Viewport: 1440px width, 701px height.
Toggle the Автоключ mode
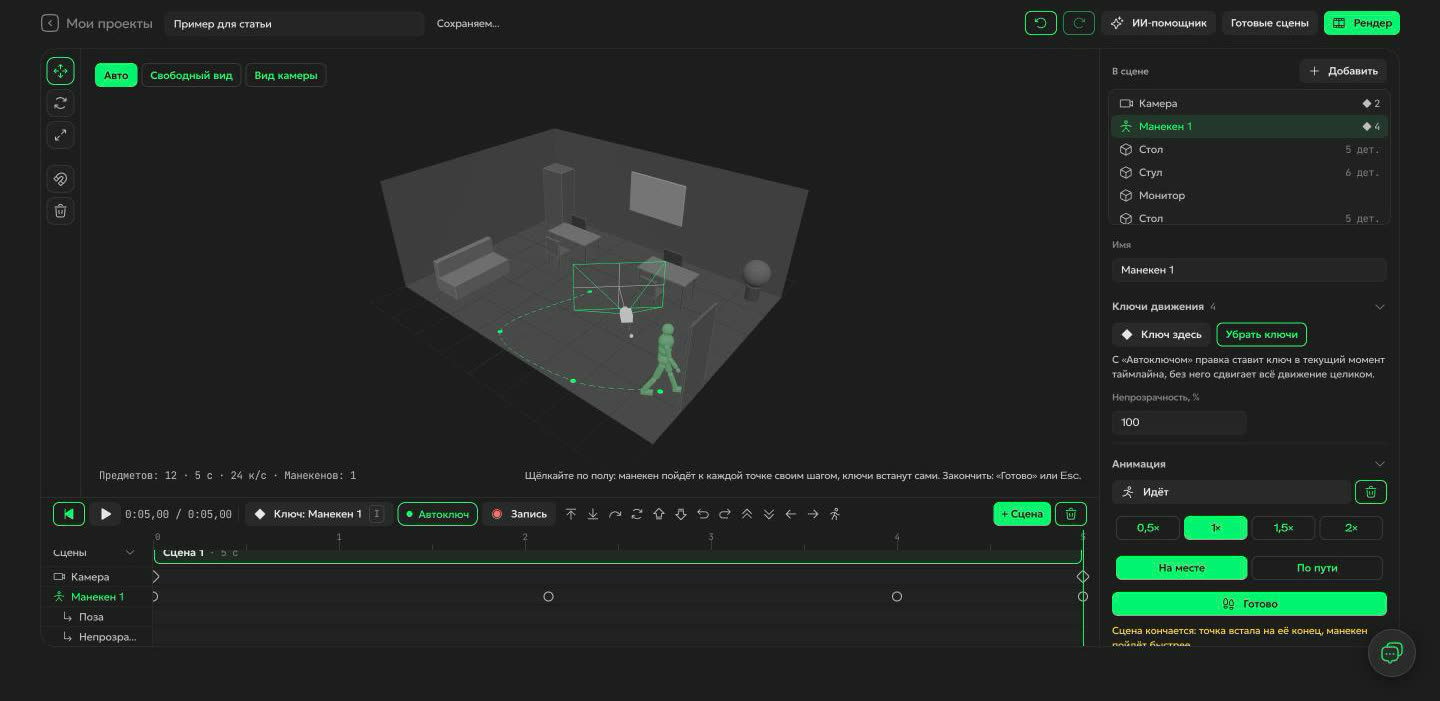437,514
